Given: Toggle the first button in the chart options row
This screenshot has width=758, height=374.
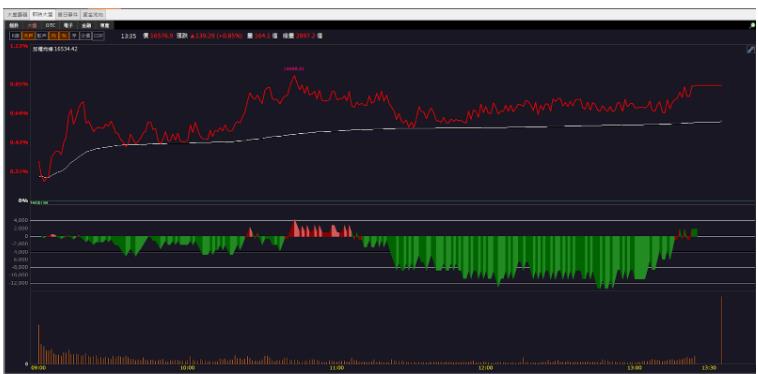Looking at the screenshot, I should click(x=15, y=36).
